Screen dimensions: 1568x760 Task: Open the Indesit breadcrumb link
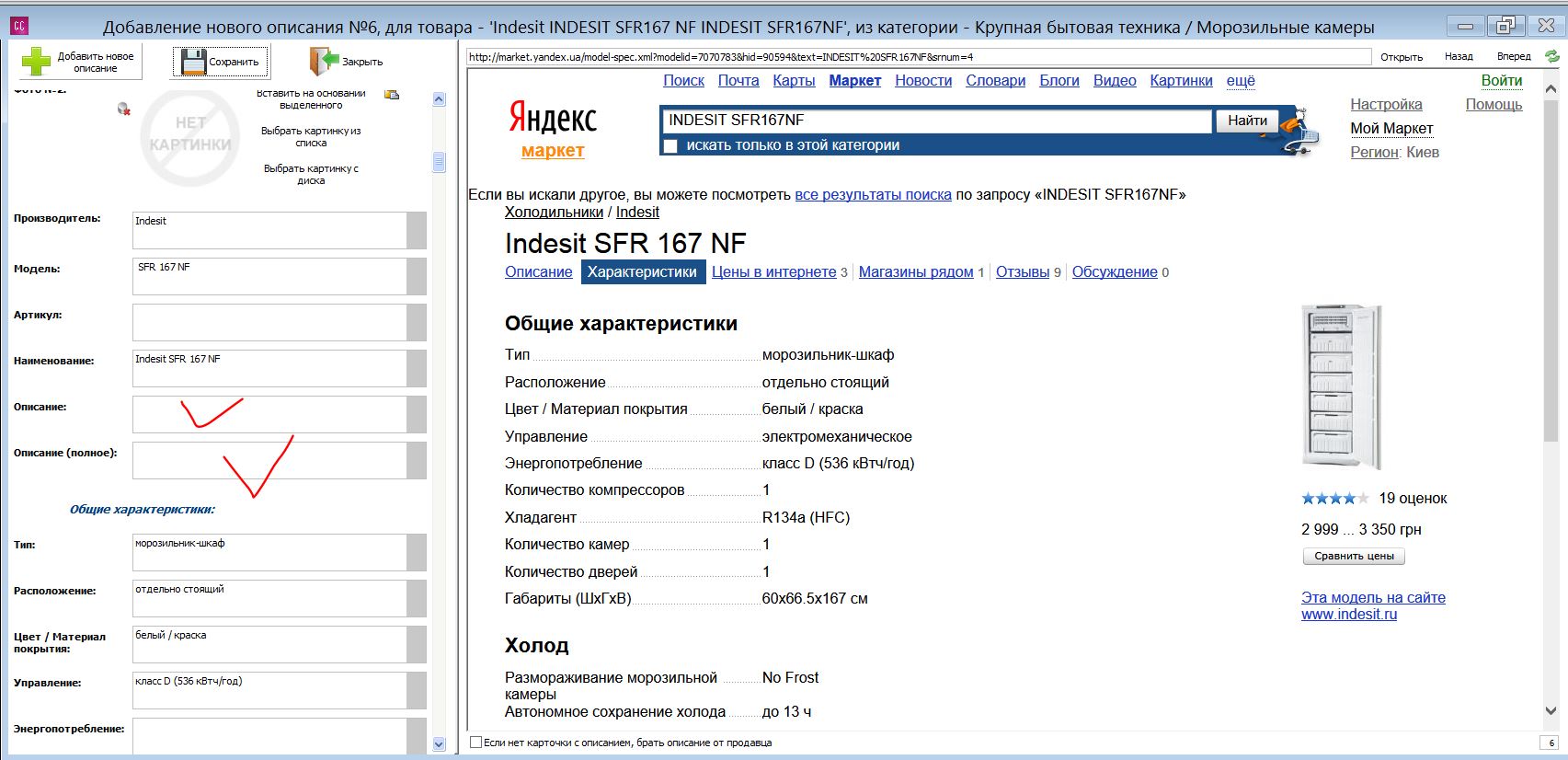(637, 213)
